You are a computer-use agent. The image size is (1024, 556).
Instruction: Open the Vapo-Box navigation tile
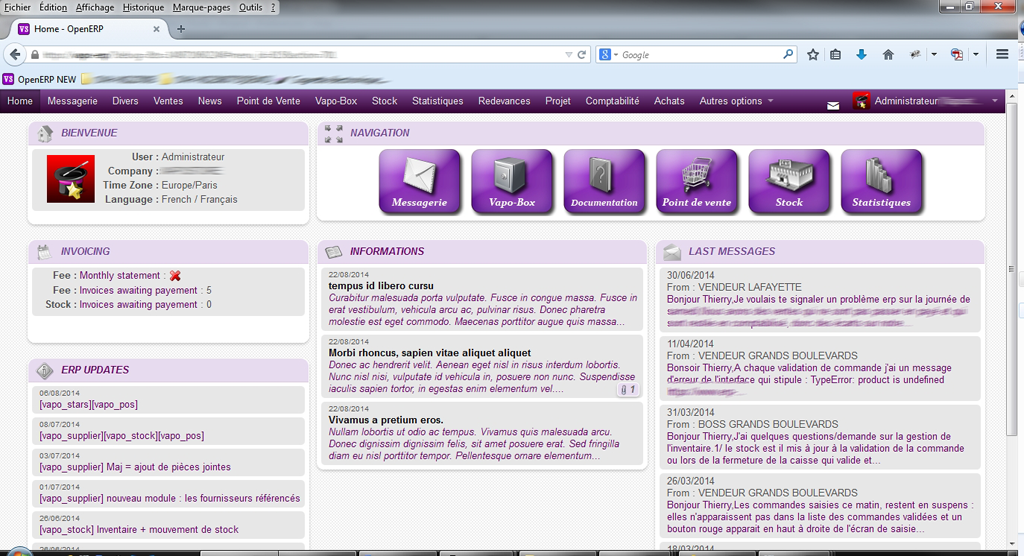tap(512, 181)
